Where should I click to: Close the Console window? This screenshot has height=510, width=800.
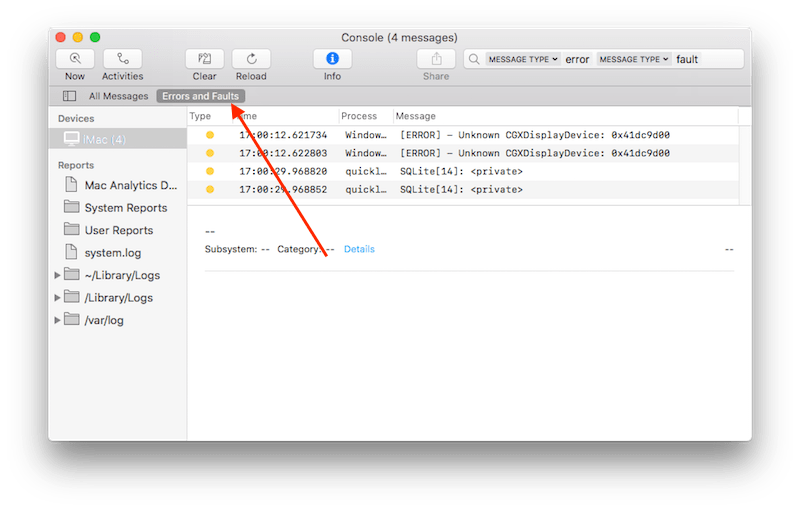pos(61,37)
